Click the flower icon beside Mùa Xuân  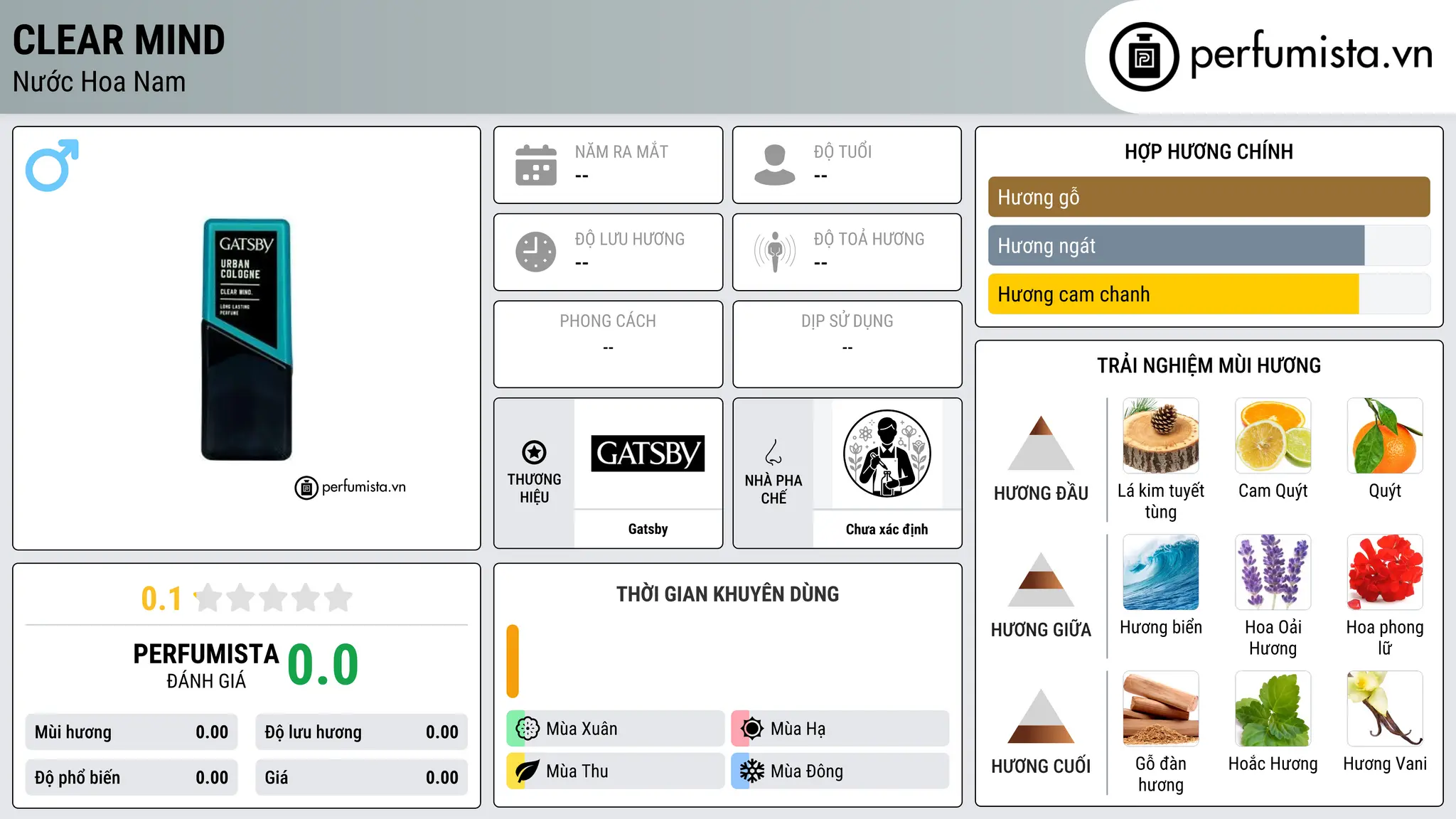(528, 729)
